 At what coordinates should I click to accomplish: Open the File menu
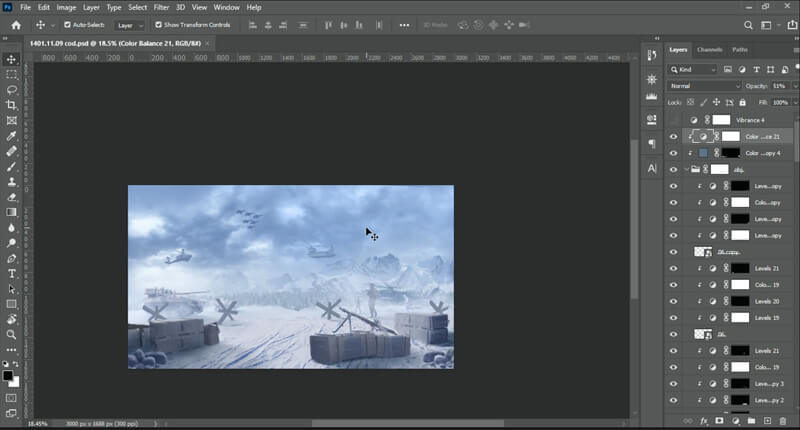(x=26, y=7)
